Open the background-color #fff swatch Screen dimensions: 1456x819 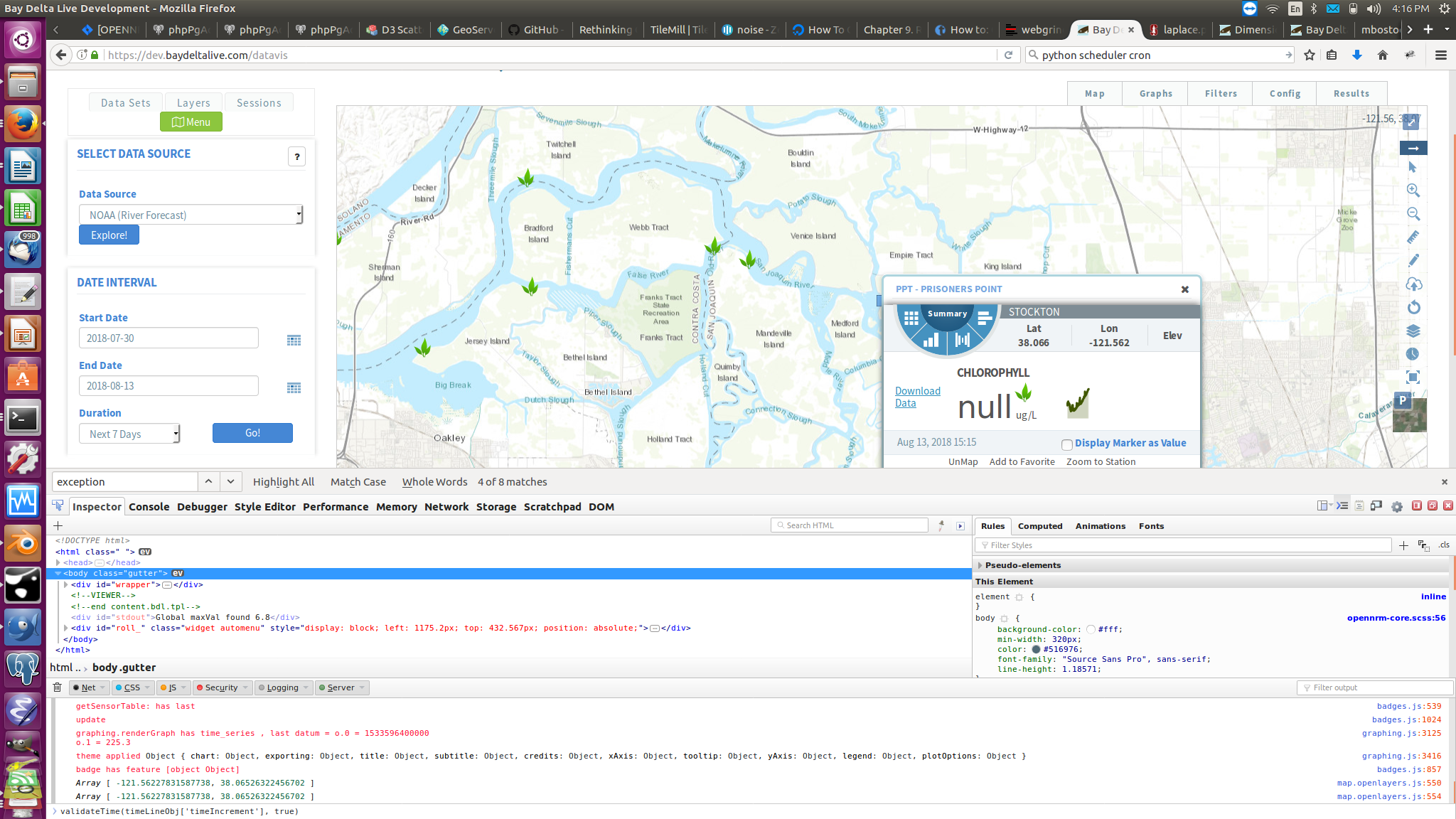pyautogui.click(x=1091, y=629)
